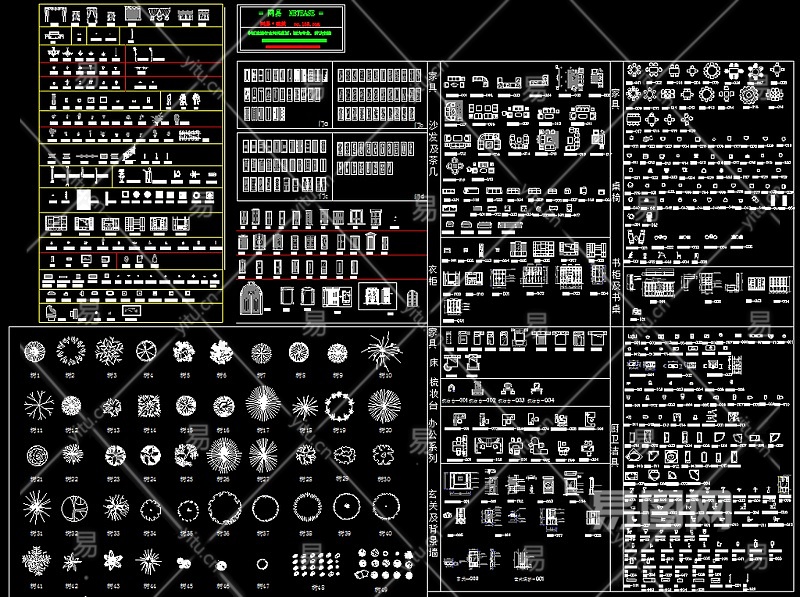Click the 办公系列 category label

coord(433,441)
